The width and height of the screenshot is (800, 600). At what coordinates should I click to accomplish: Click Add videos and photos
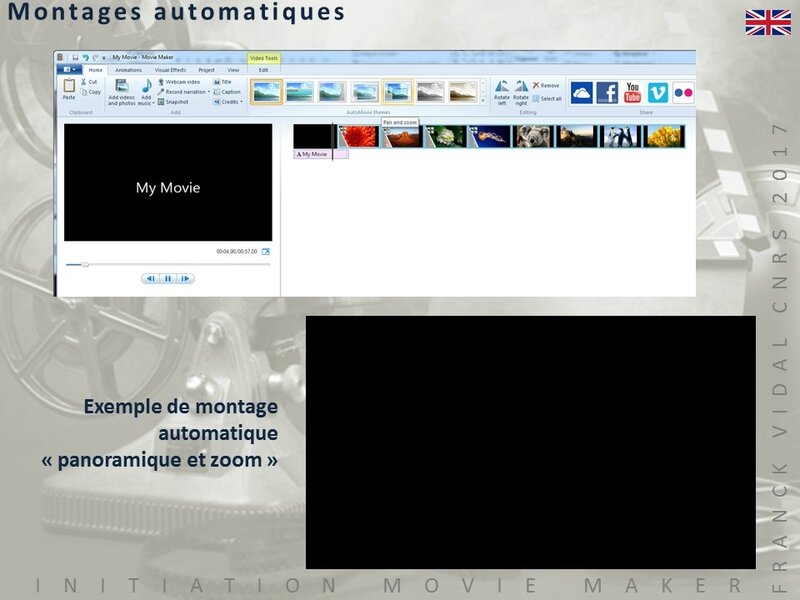click(x=121, y=92)
